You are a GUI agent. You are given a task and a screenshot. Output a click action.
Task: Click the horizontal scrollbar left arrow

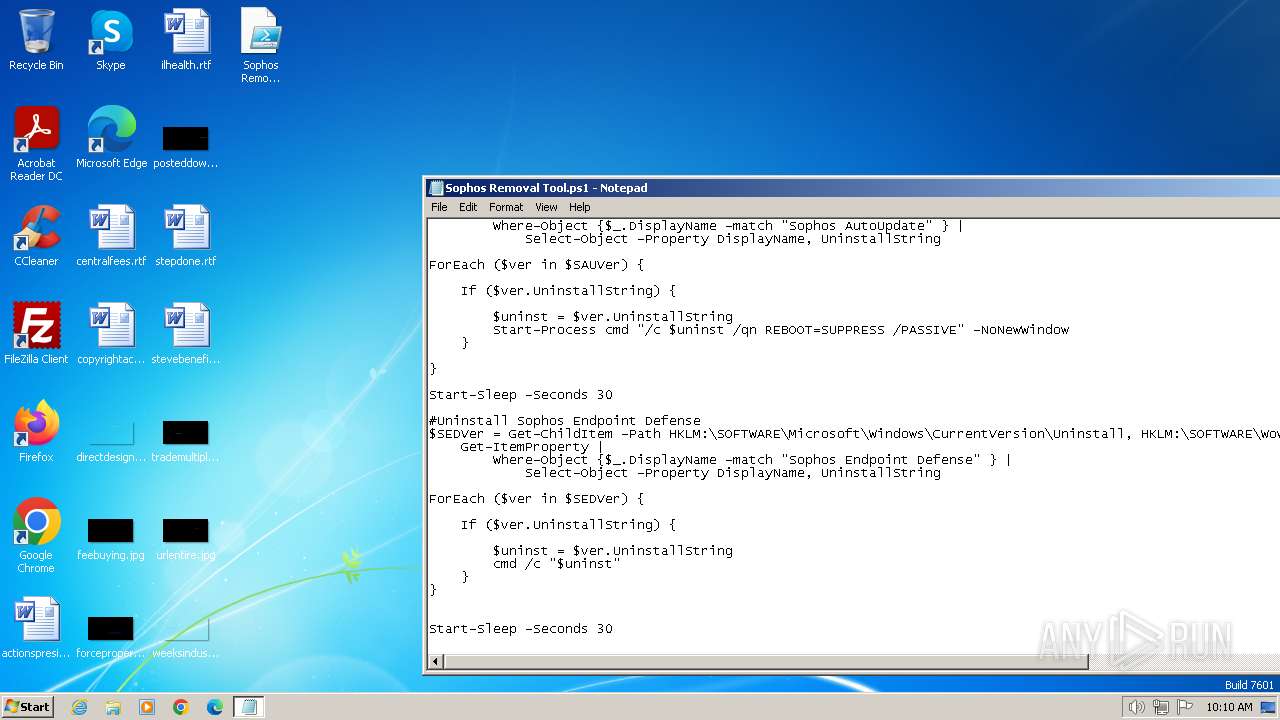click(436, 661)
